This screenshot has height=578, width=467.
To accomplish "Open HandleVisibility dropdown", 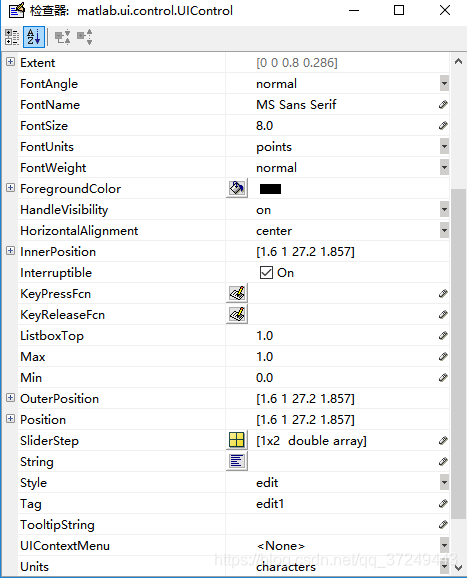I will 444,210.
